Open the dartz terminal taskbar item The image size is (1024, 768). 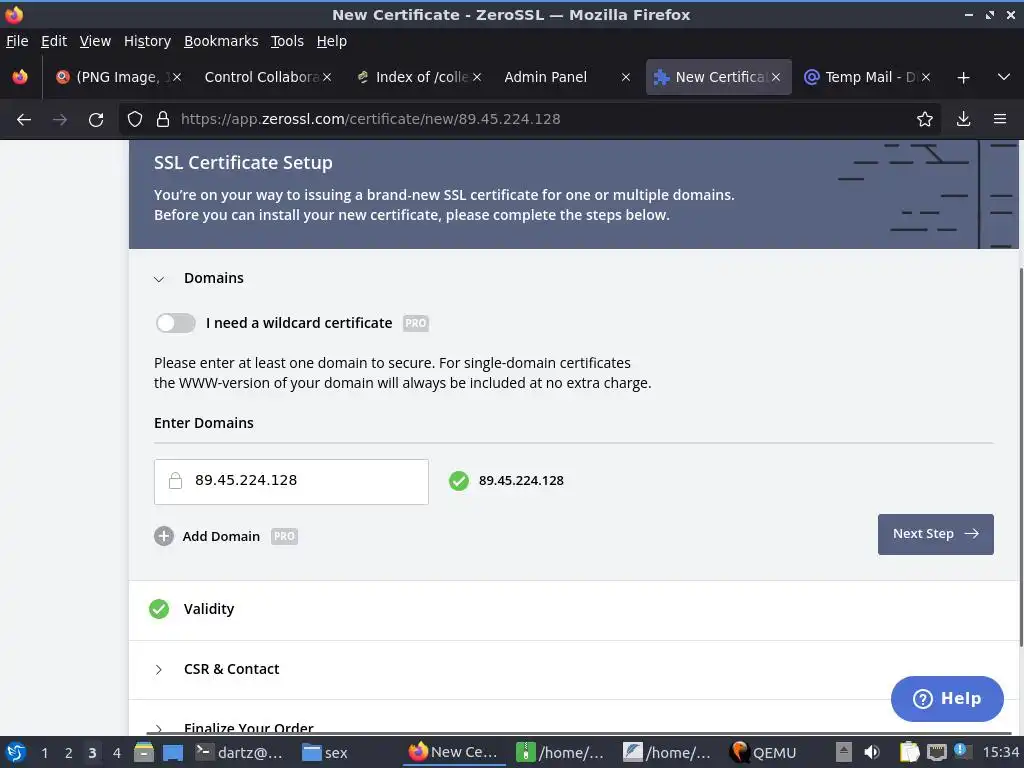point(239,753)
